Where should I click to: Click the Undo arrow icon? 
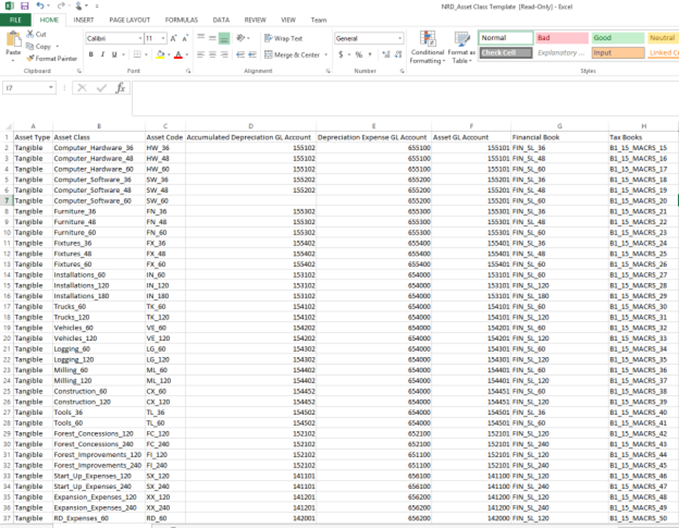[x=40, y=6]
